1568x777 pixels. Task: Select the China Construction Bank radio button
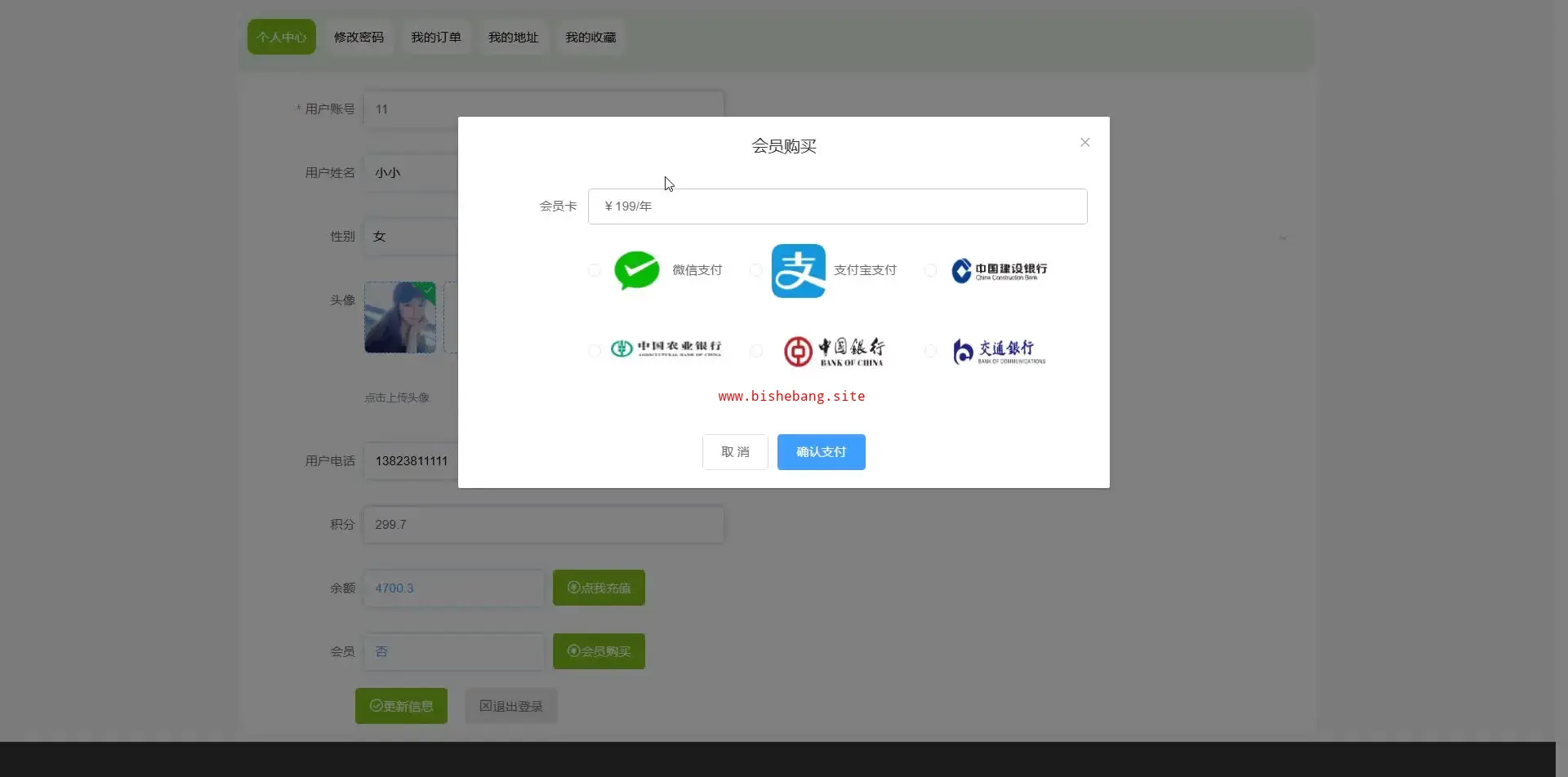pyautogui.click(x=930, y=270)
